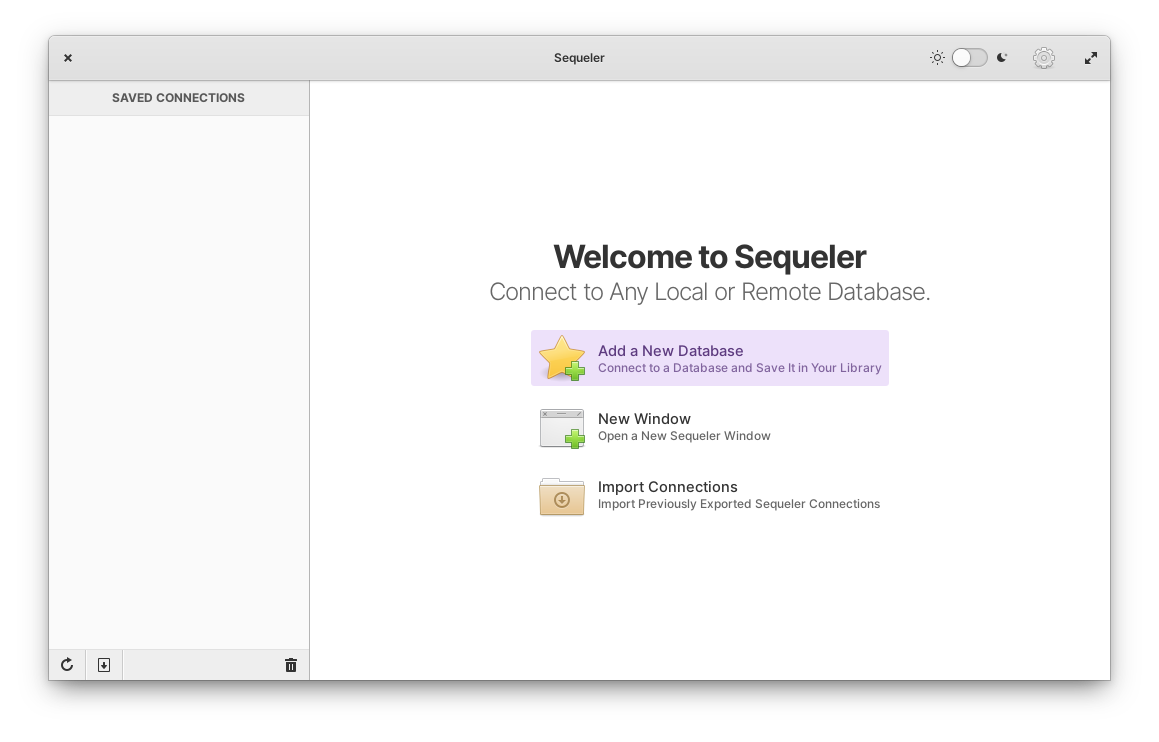Close the Sequeler window
Viewport: 1159px width, 742px height.
[68, 58]
